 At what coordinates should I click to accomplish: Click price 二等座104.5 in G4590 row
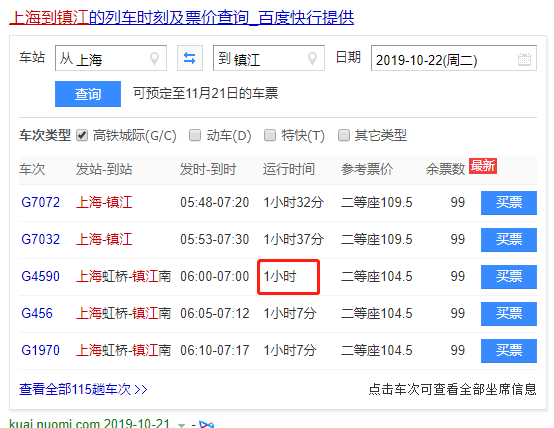click(377, 276)
